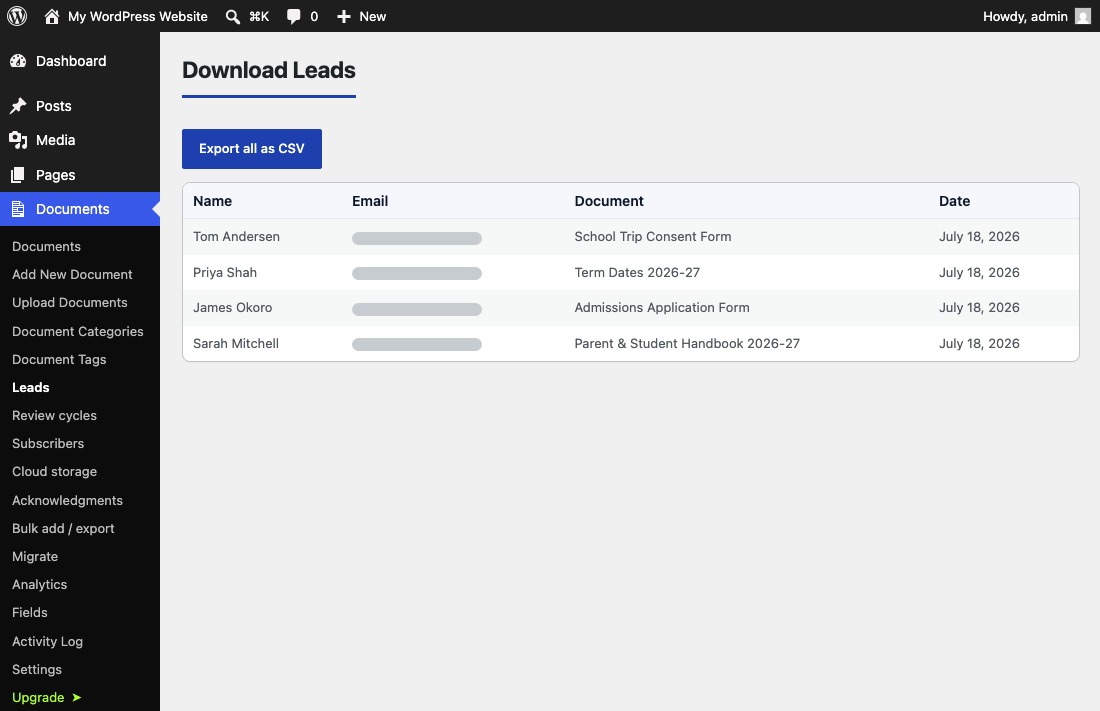The image size is (1100, 711).
Task: Click the Download Leads heading
Action: coord(269,70)
